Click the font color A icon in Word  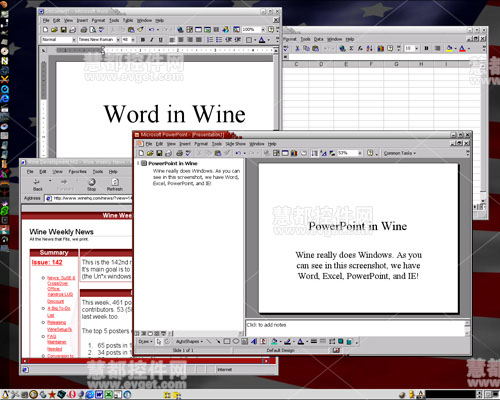click(x=262, y=40)
